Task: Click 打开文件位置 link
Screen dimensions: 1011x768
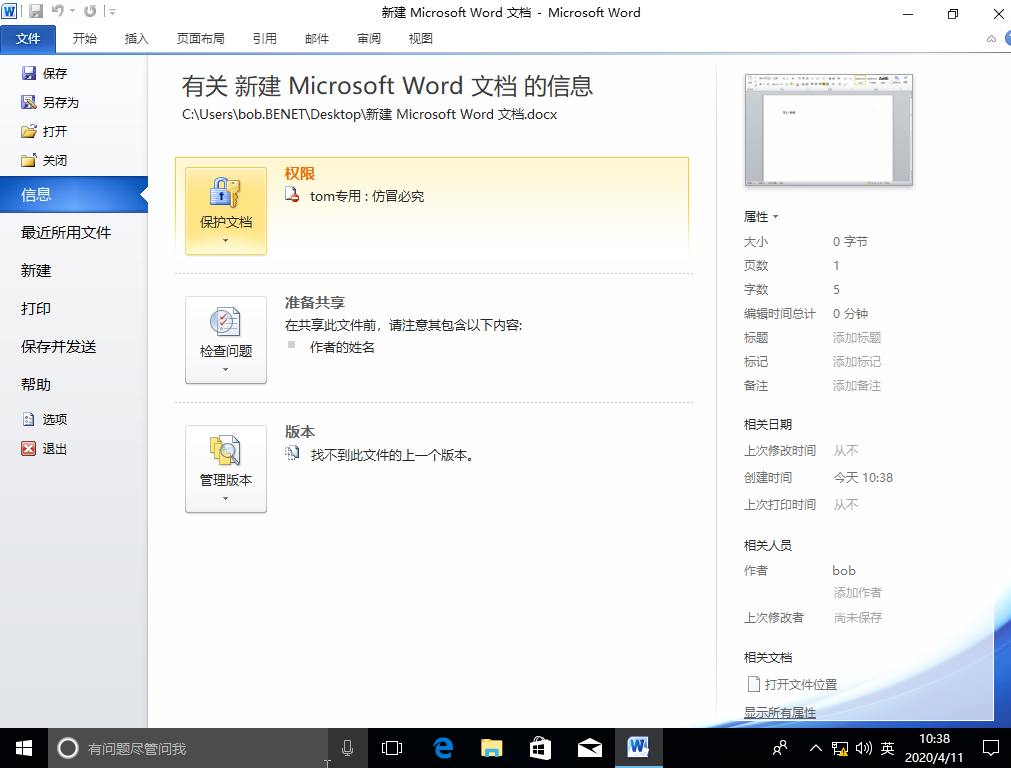Action: [801, 684]
